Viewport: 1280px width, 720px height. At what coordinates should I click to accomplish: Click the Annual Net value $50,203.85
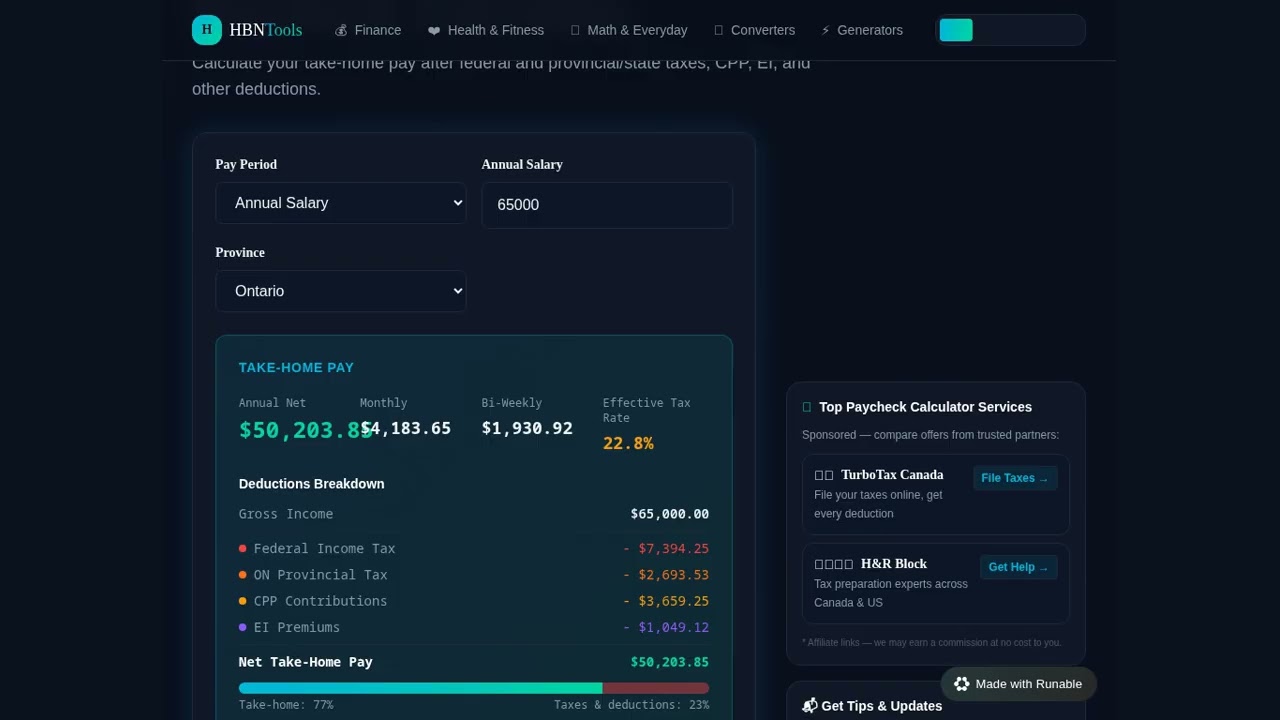(306, 430)
